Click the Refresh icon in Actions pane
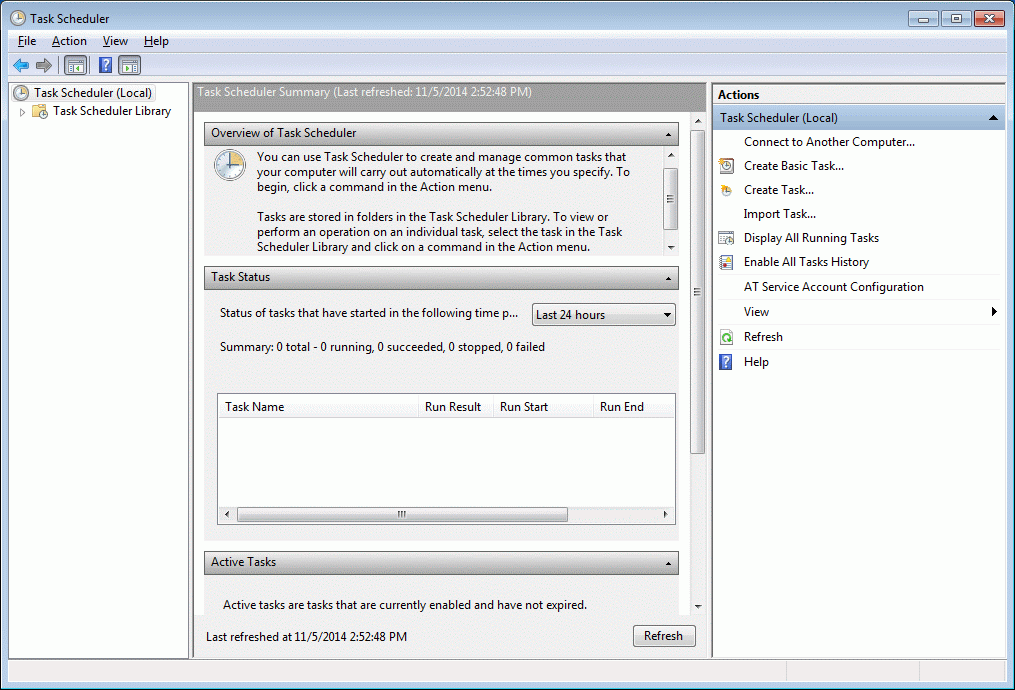Image resolution: width=1015 pixels, height=690 pixels. [729, 336]
